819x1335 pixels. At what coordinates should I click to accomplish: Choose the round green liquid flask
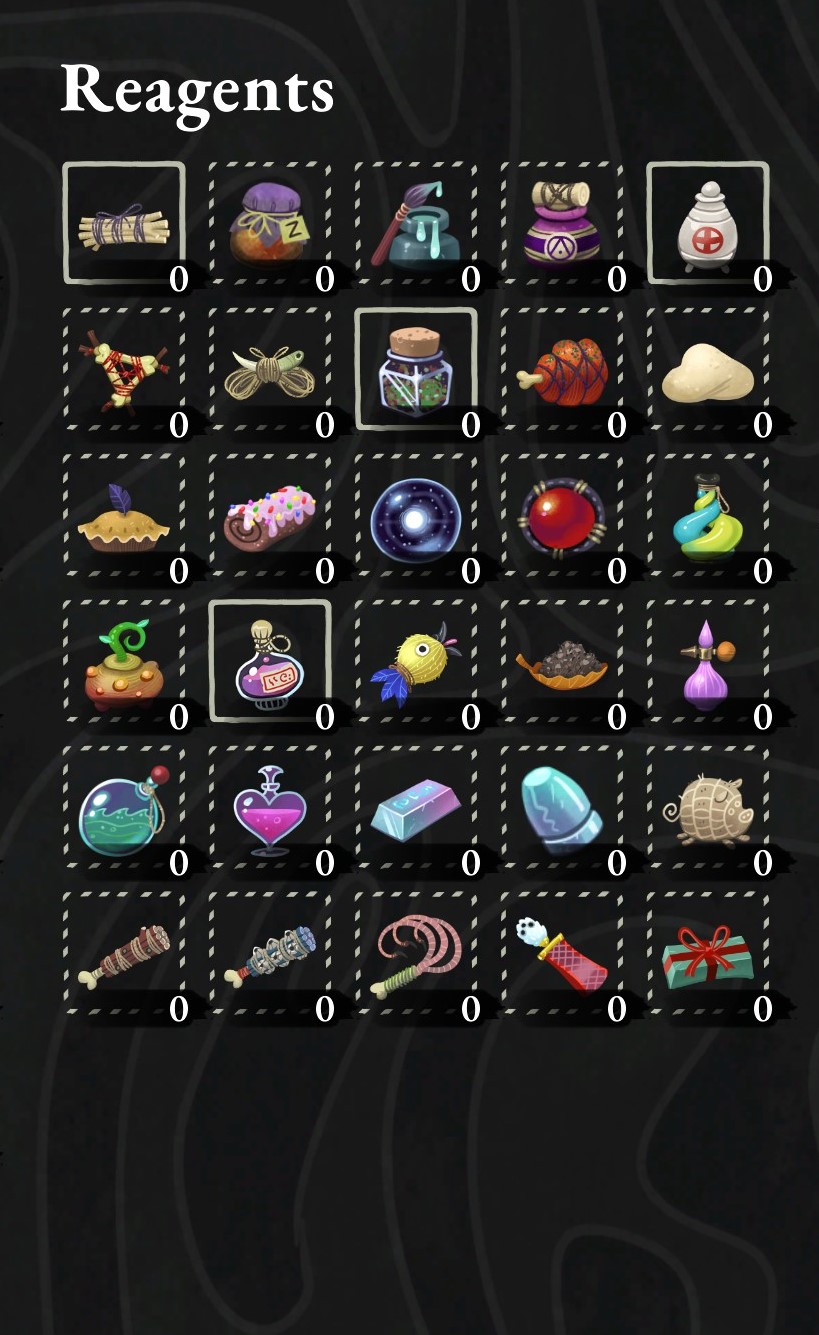(x=124, y=808)
